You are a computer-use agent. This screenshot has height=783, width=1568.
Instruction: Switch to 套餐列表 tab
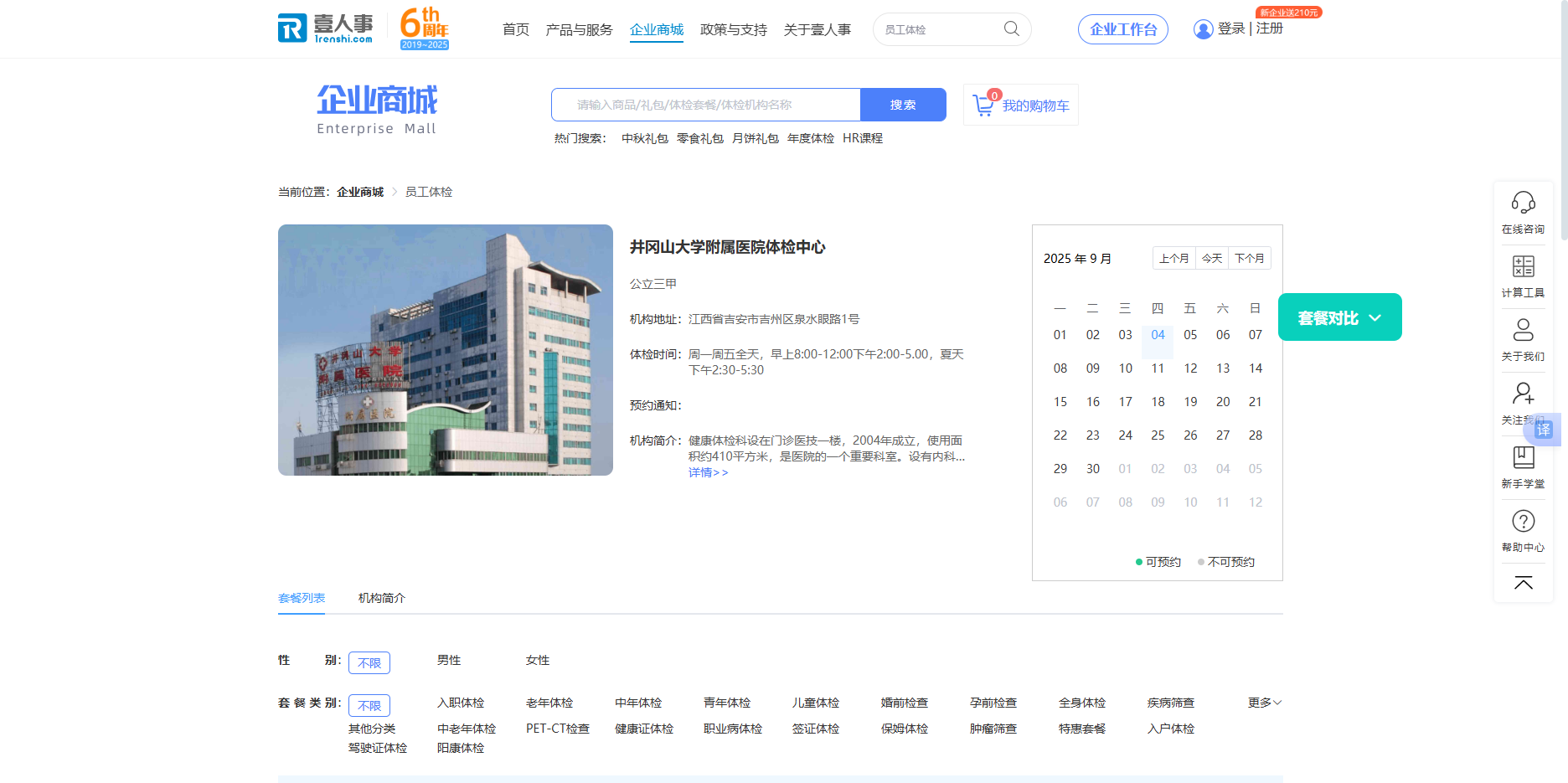click(x=302, y=598)
